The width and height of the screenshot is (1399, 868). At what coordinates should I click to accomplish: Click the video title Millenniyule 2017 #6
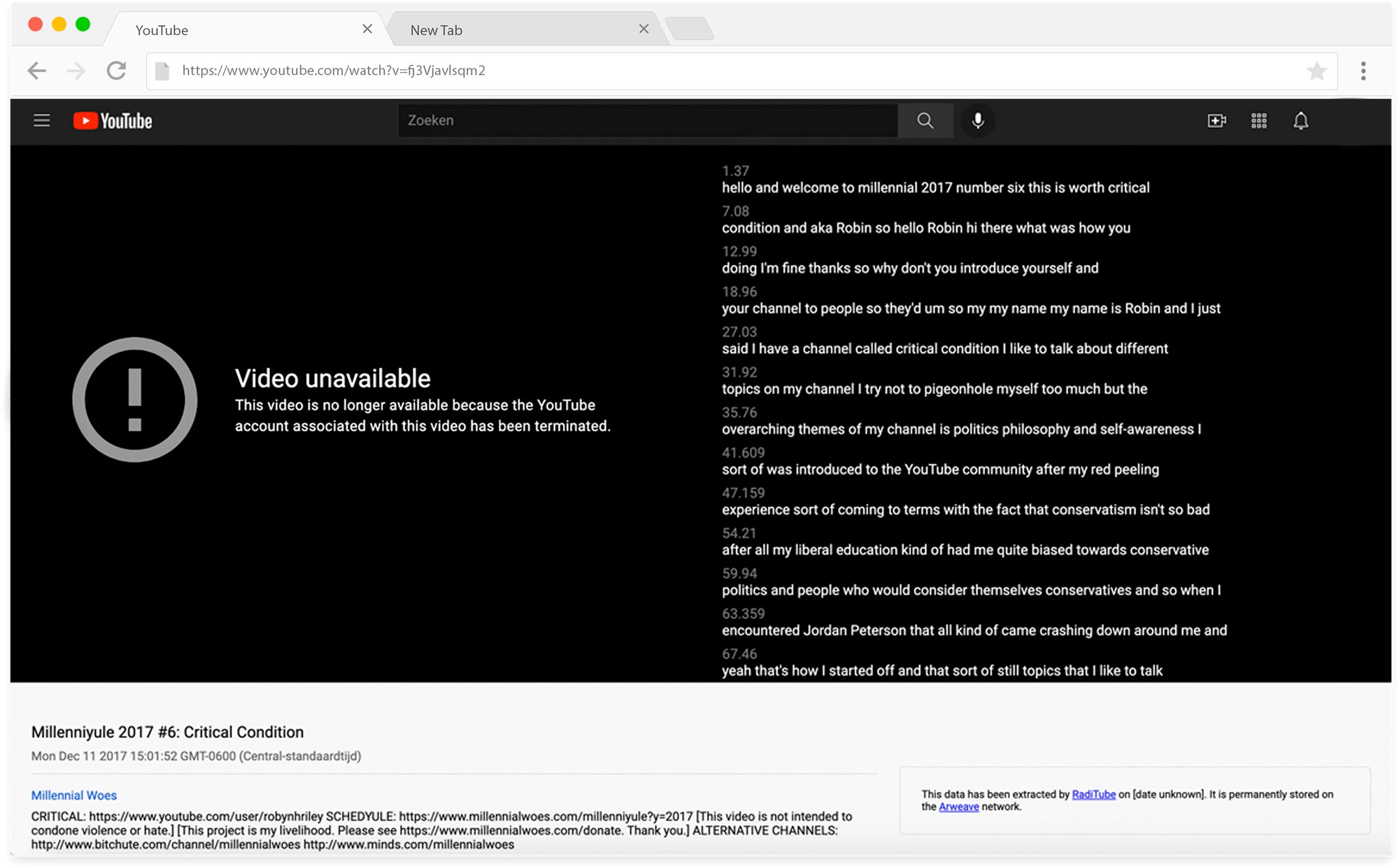click(x=167, y=732)
